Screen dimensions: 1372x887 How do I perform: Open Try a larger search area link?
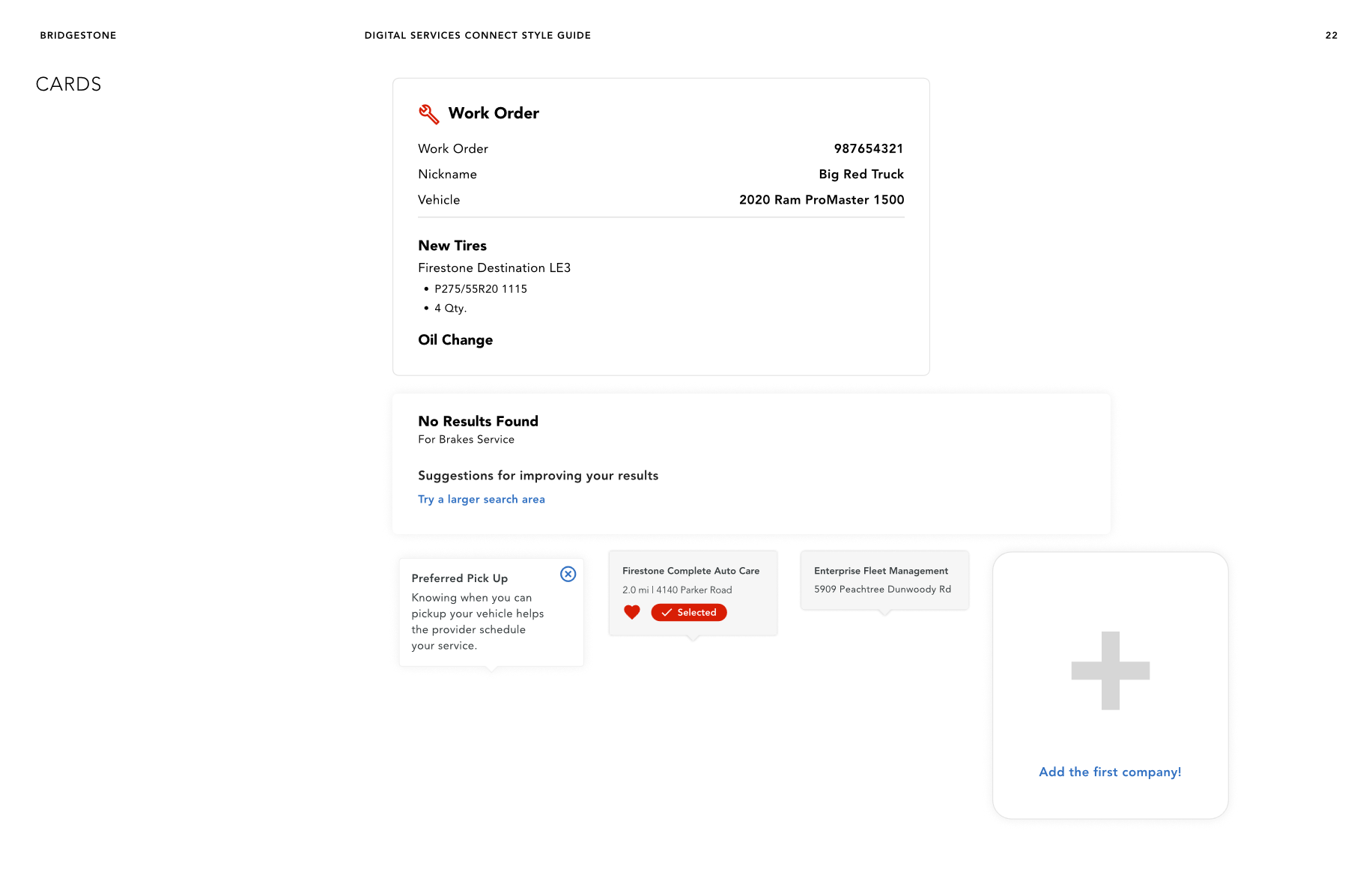click(481, 499)
